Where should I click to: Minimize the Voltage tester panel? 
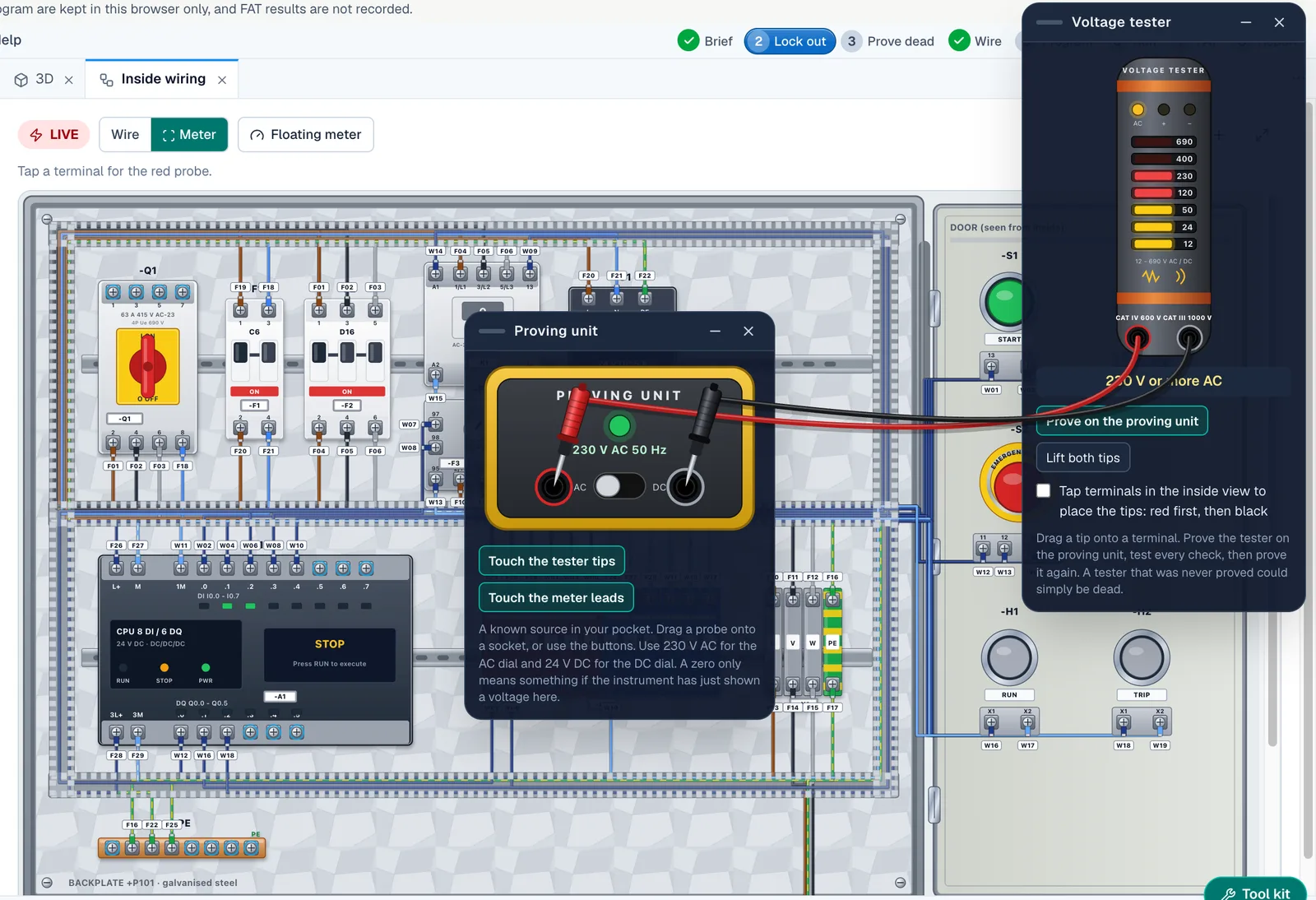1246,22
